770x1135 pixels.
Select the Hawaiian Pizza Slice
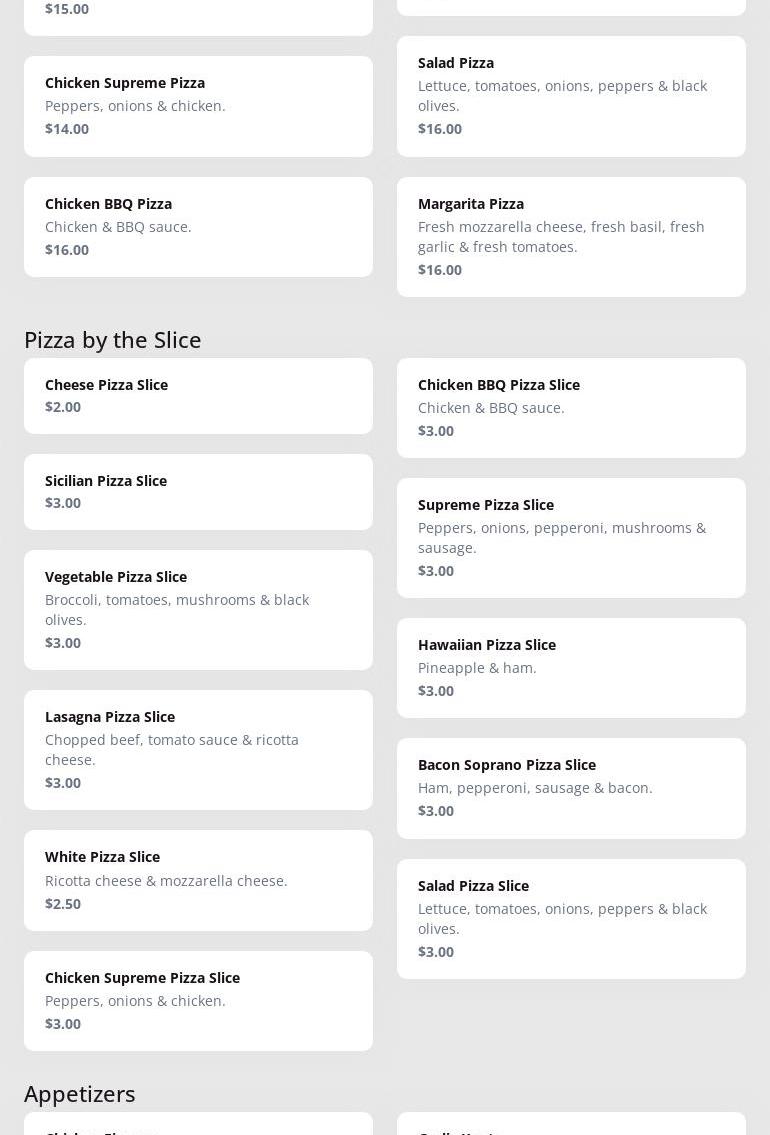[571, 668]
